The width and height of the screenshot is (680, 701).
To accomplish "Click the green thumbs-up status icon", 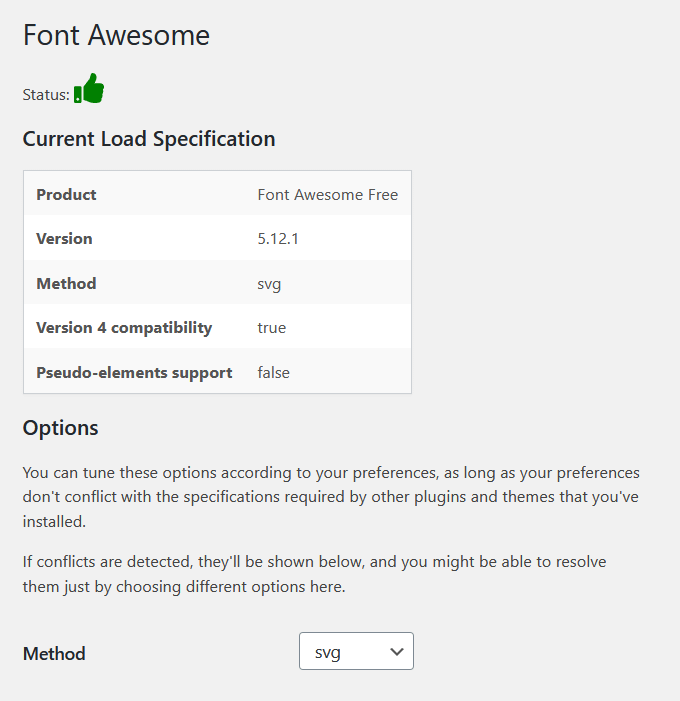I will click(89, 89).
